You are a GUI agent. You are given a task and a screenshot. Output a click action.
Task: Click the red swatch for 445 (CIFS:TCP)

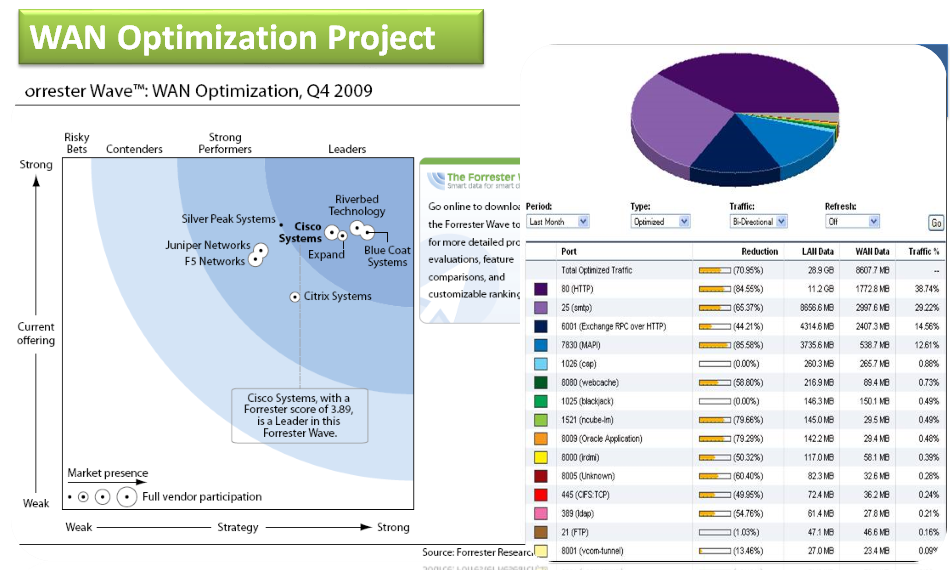pos(540,495)
